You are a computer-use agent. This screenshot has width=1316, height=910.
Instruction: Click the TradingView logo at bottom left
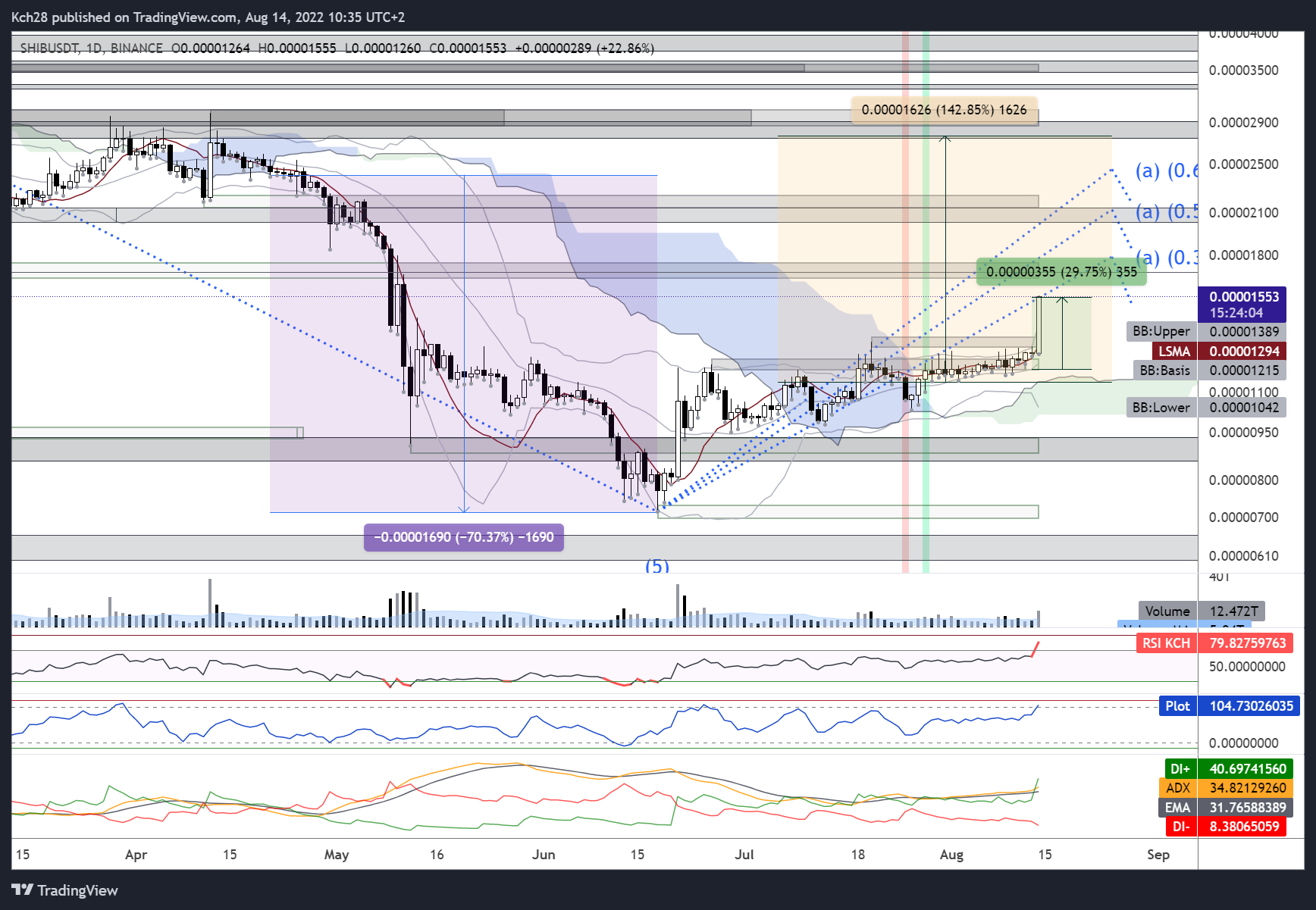coord(65,890)
